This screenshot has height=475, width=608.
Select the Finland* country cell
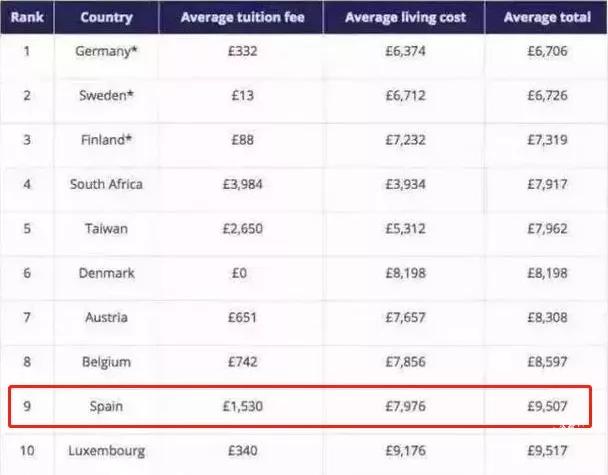coord(106,139)
